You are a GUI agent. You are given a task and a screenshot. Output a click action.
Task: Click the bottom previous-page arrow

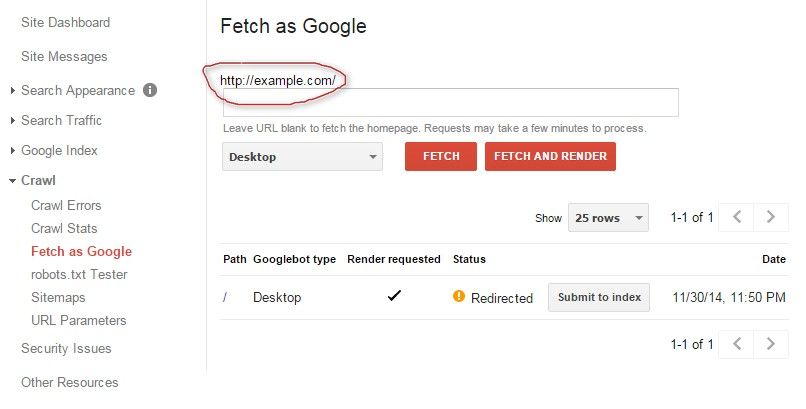(x=736, y=344)
